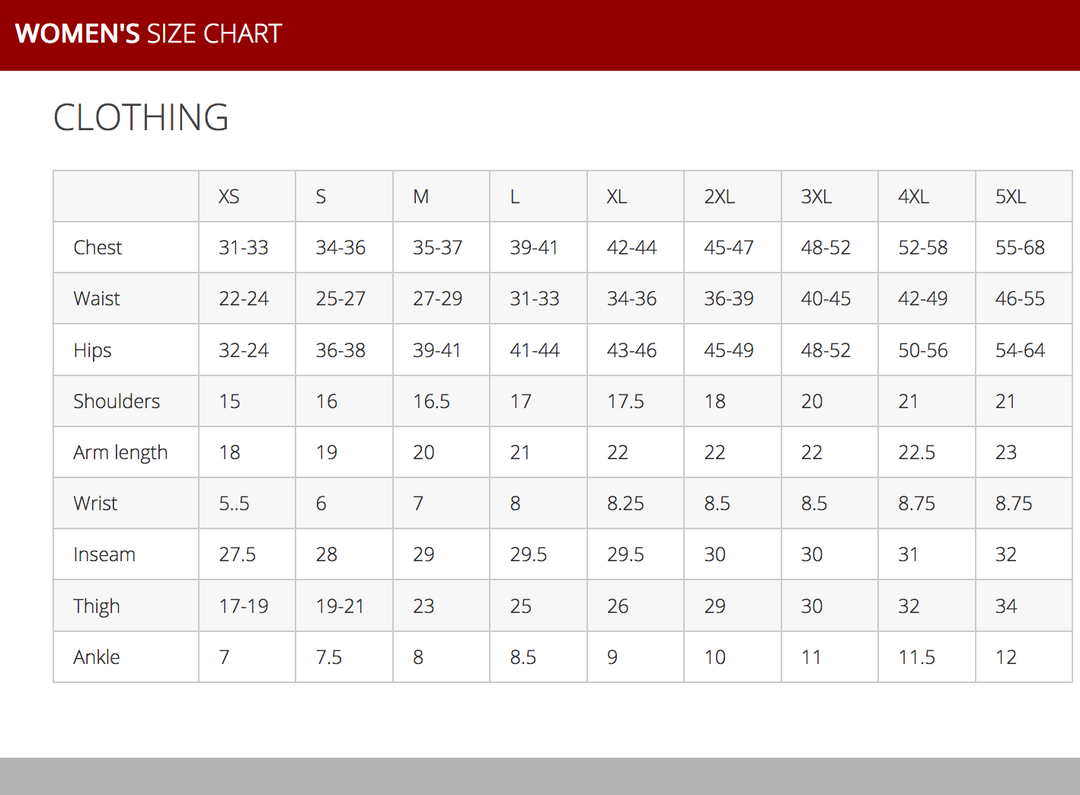Viewport: 1080px width, 795px height.
Task: Click the Shoulders row label
Action: 116,402
